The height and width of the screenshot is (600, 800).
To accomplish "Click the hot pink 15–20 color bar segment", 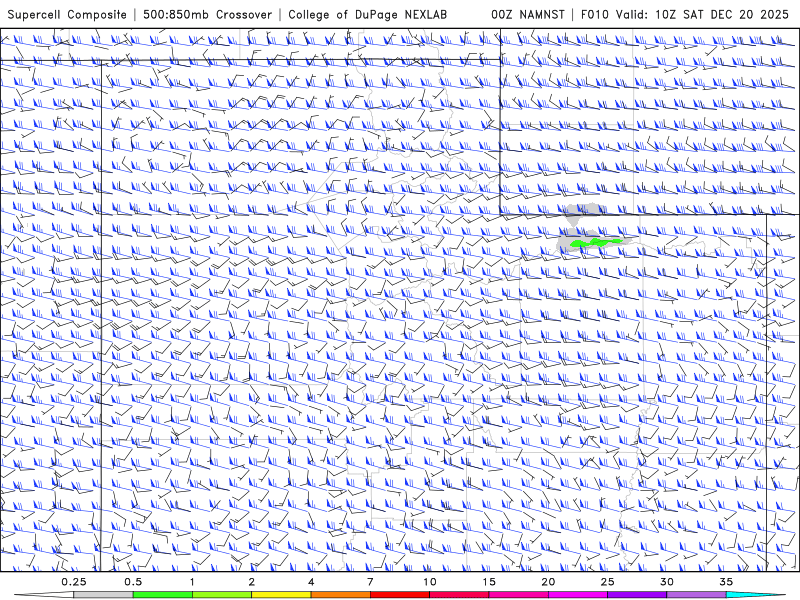I will pyautogui.click(x=518, y=595).
